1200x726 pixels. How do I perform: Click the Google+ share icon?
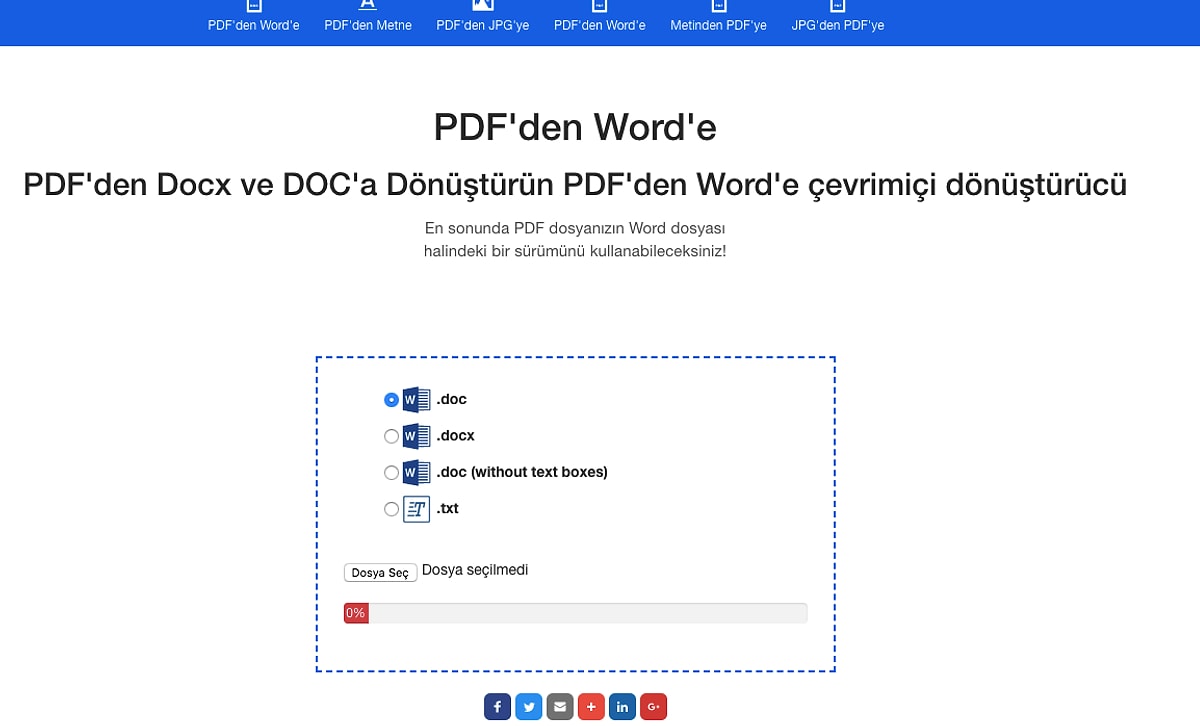653,707
